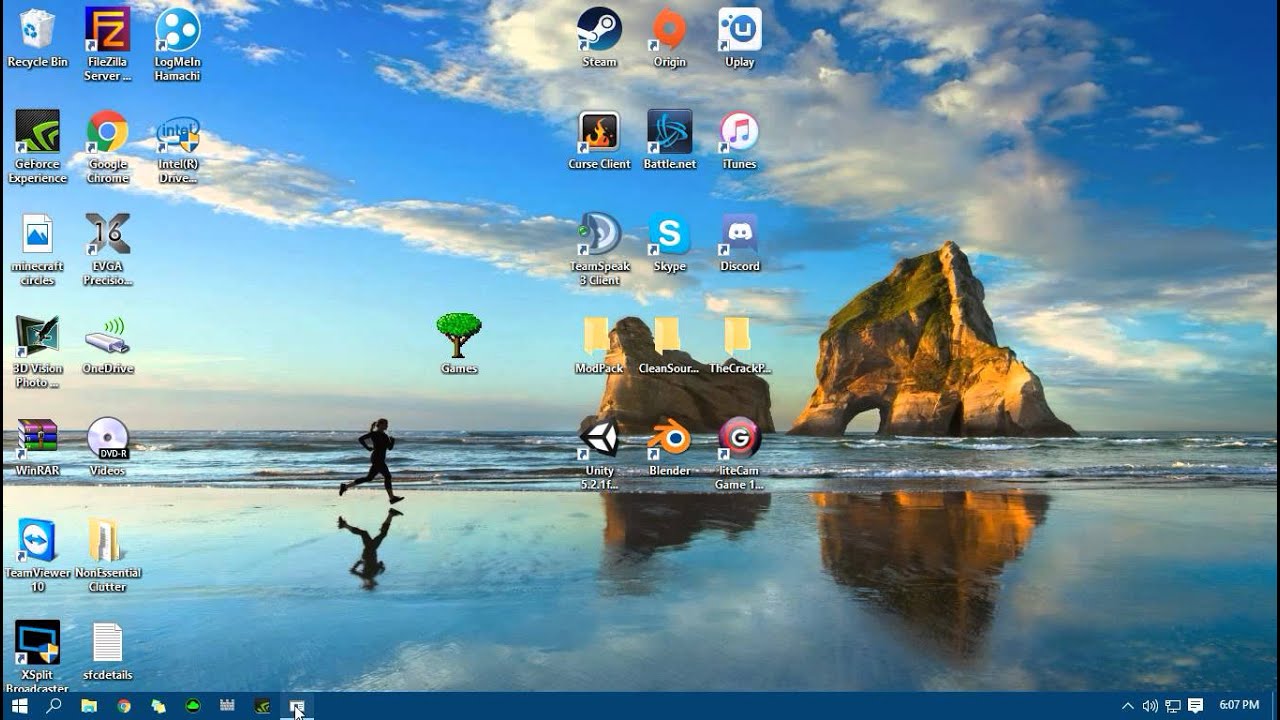Open the Nvidia taskbar icon
This screenshot has width=1280, height=720.
262,706
